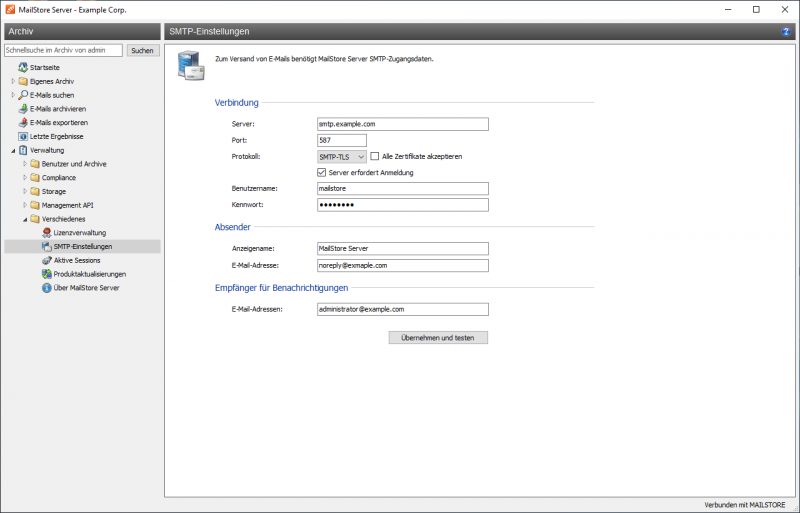This screenshot has height=513, width=800.
Task: Uncheck Server erfordert Anmeldung
Action: [x=321, y=172]
